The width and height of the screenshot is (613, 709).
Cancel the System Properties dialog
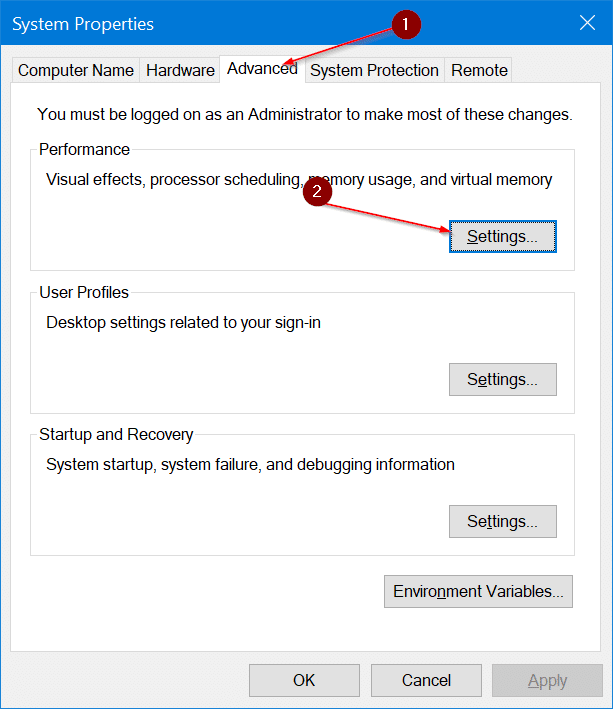(x=426, y=681)
